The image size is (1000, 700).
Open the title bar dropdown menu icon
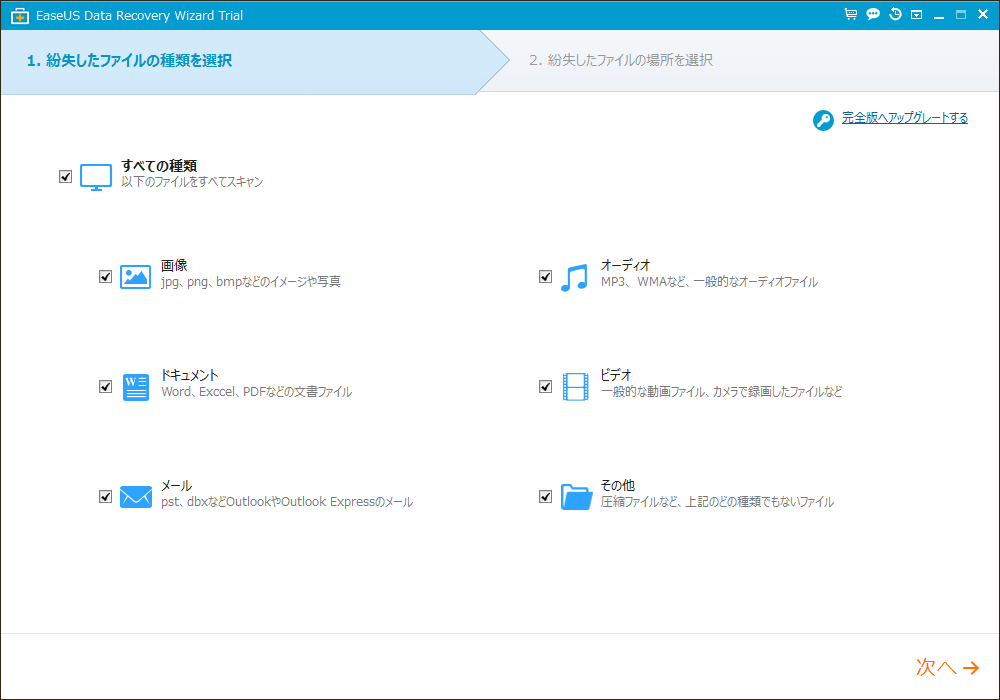[916, 15]
